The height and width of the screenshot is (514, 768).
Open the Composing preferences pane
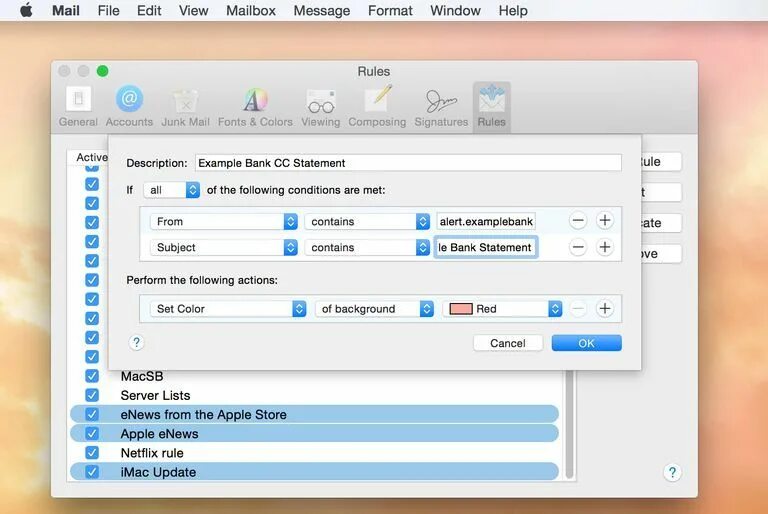pos(377,107)
